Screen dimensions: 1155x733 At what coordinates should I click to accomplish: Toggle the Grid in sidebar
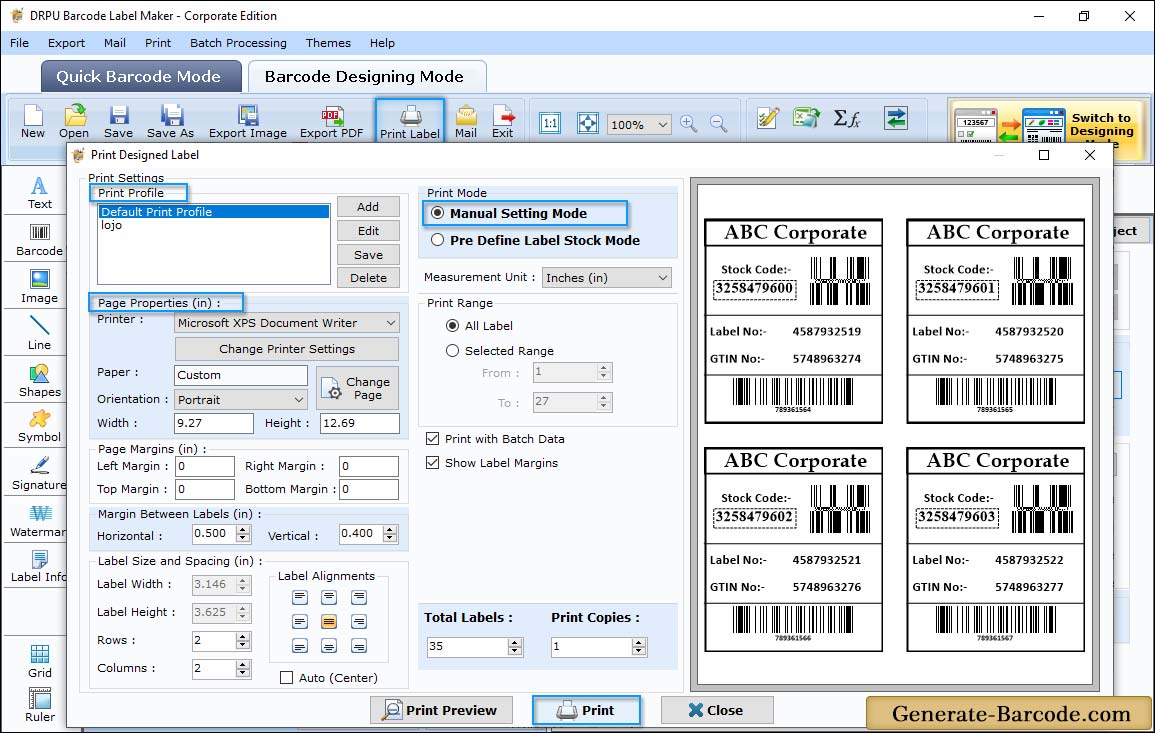[x=40, y=662]
